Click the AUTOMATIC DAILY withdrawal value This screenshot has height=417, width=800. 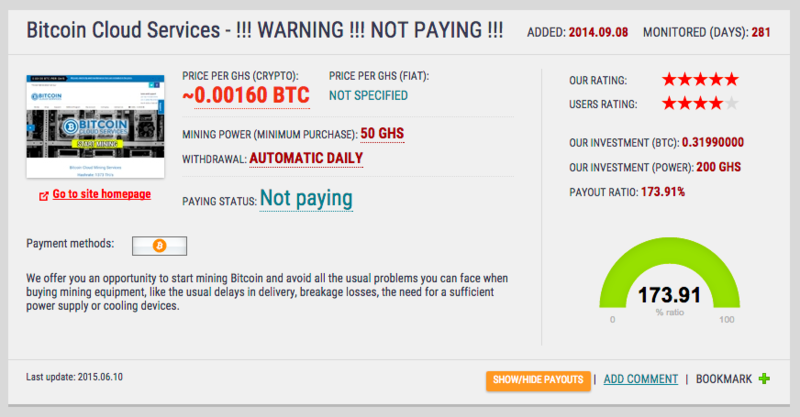(x=306, y=158)
